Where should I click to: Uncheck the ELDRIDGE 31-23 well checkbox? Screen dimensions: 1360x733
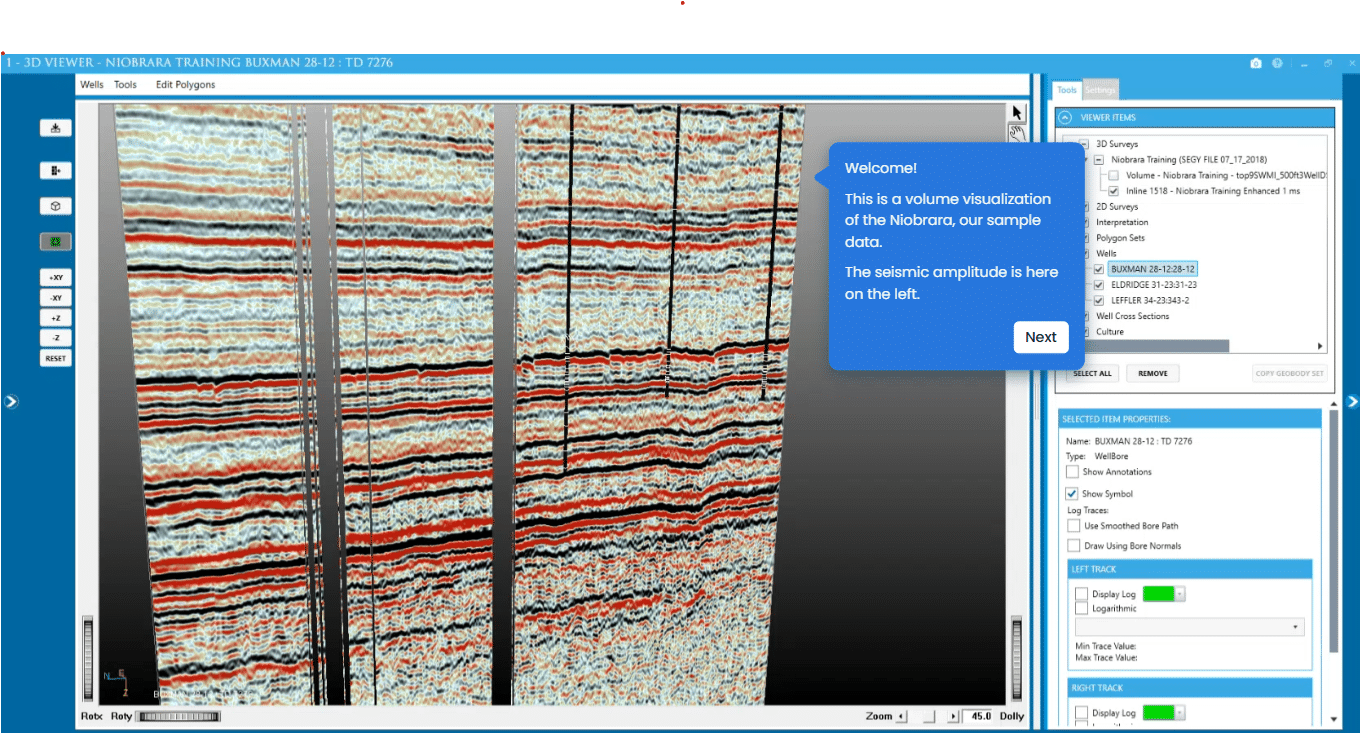(x=1099, y=285)
